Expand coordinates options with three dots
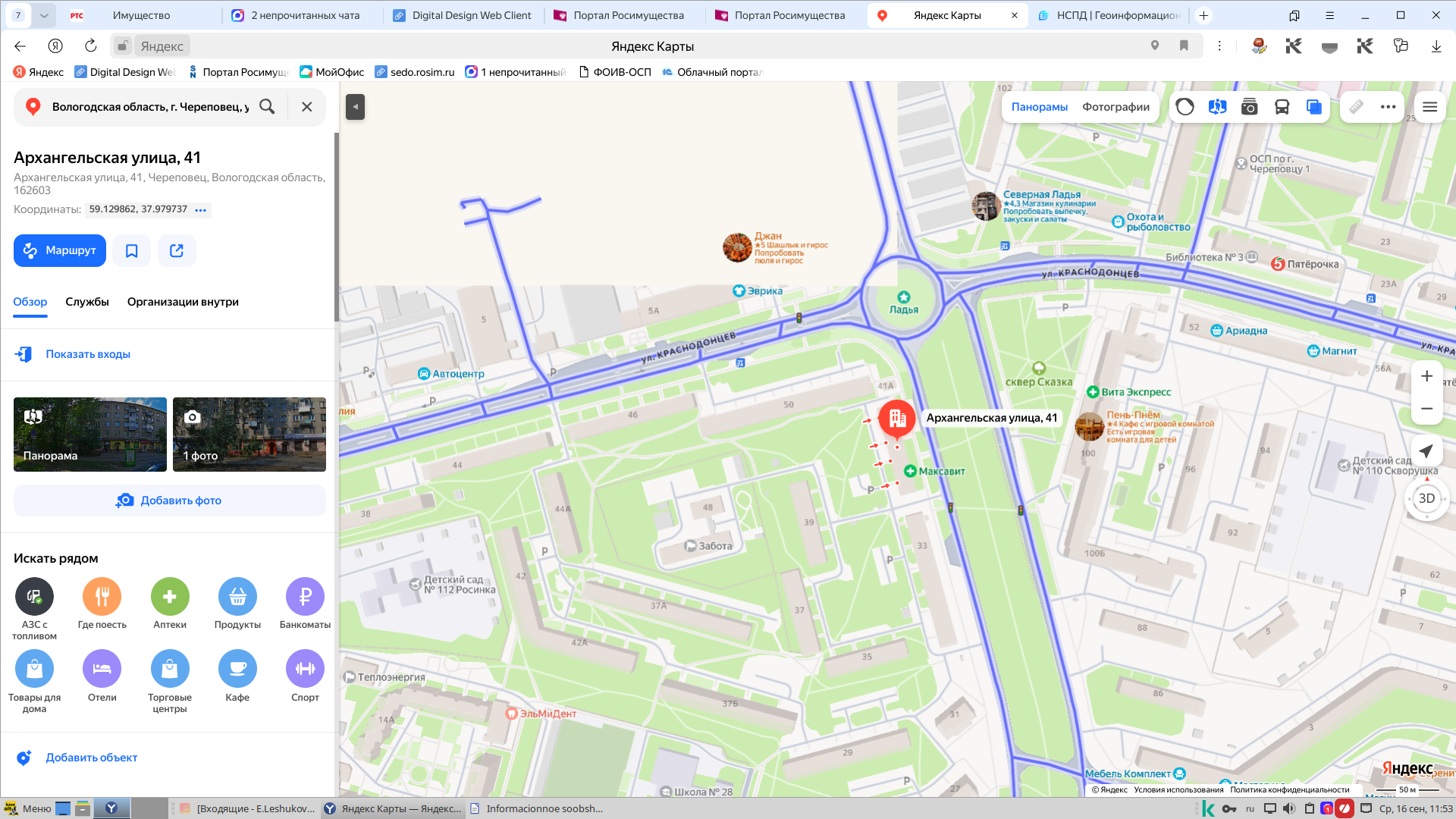 pyautogui.click(x=200, y=210)
